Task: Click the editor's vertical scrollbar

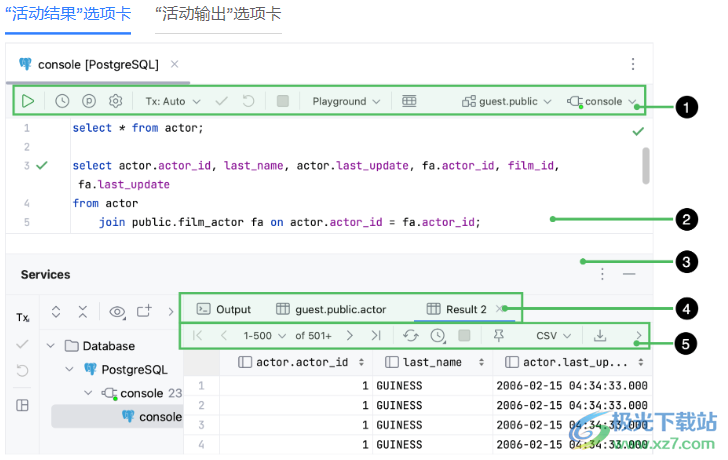Action: coord(646,166)
